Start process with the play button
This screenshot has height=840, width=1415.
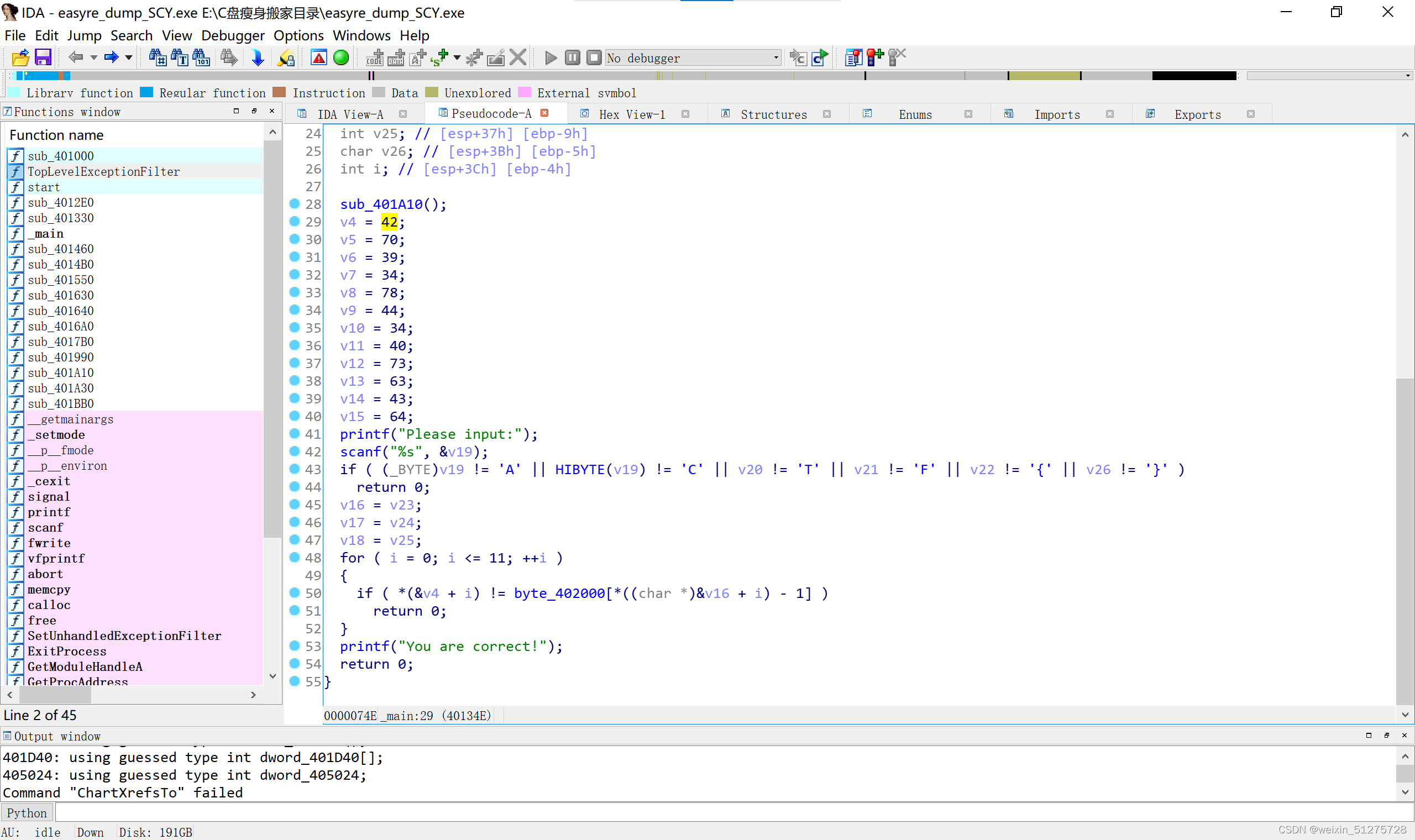[550, 57]
